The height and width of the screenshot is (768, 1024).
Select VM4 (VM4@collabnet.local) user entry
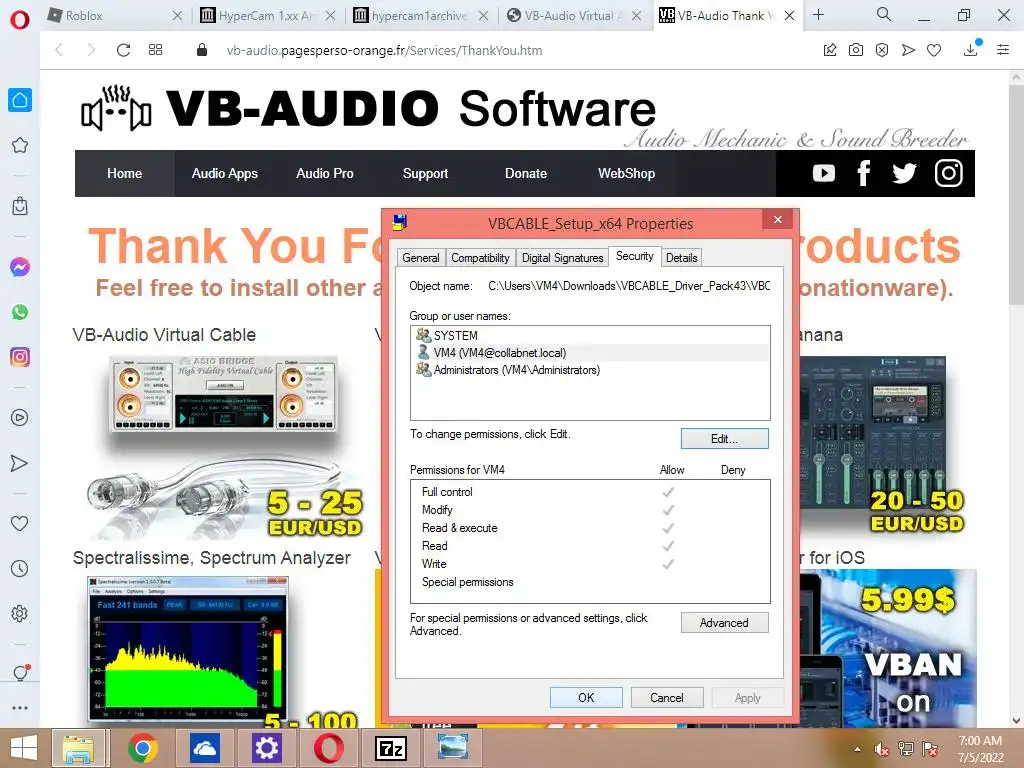590,353
